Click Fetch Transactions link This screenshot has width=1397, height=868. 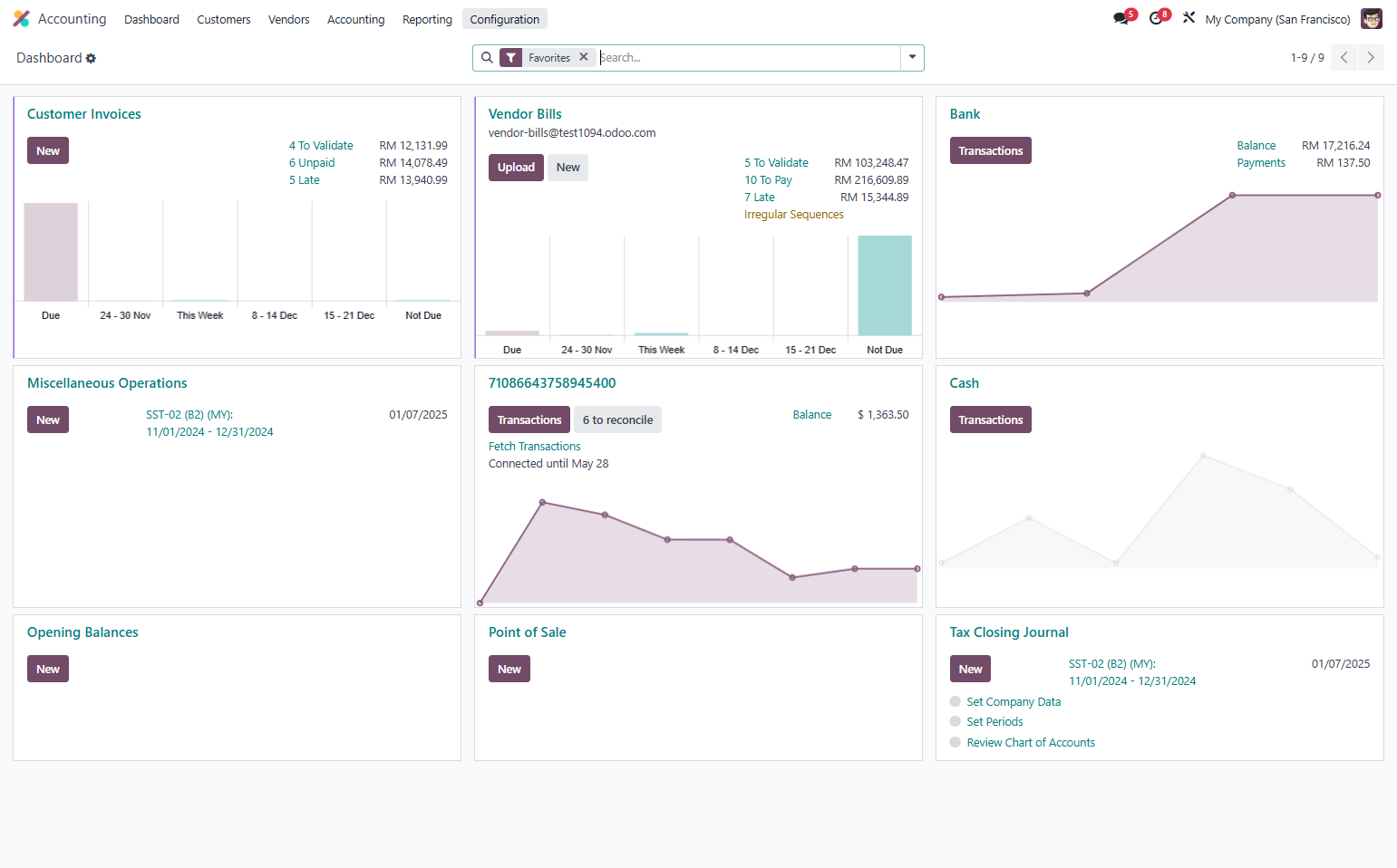tap(535, 447)
